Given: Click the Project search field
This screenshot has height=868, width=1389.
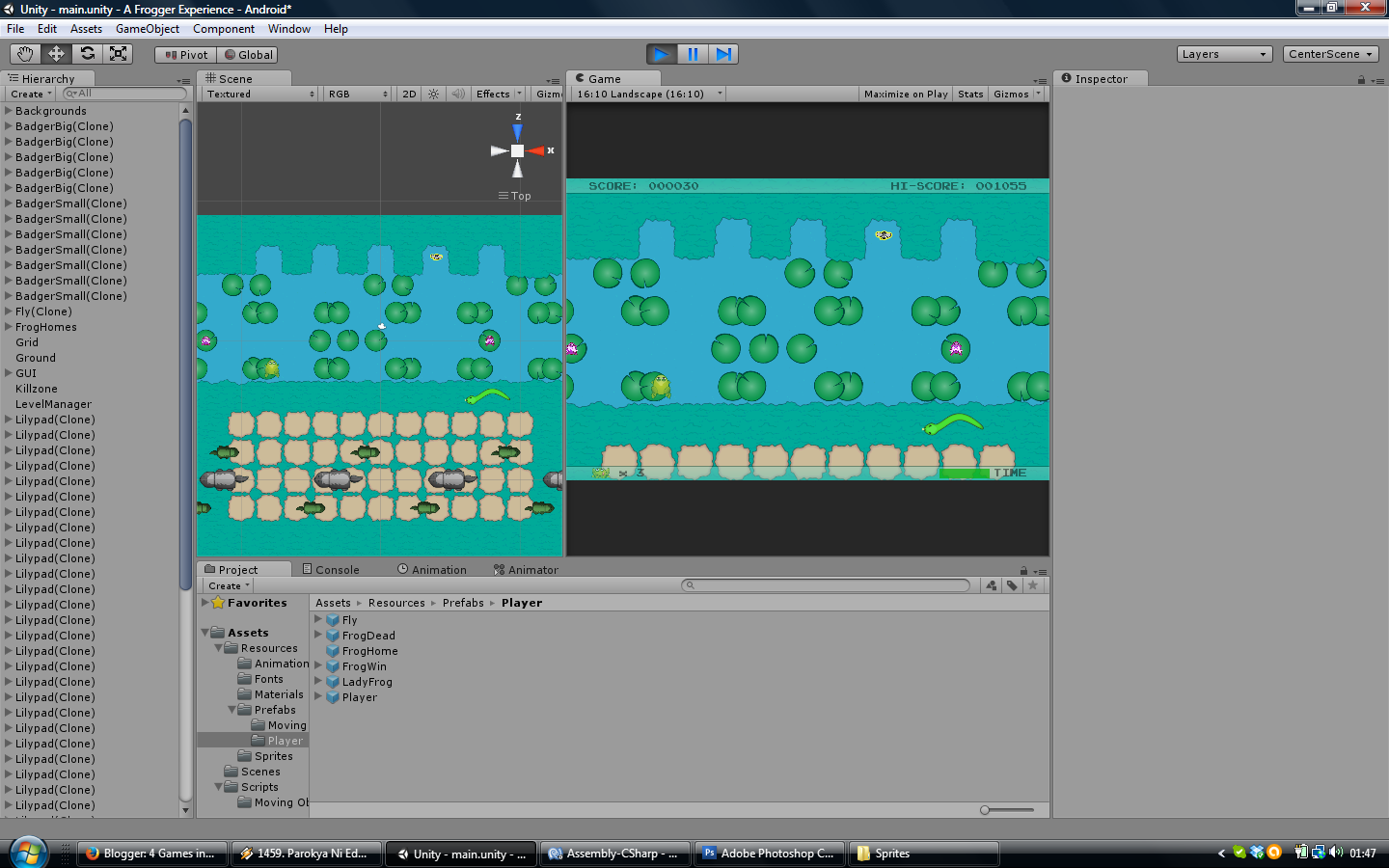Looking at the screenshot, I should (826, 585).
